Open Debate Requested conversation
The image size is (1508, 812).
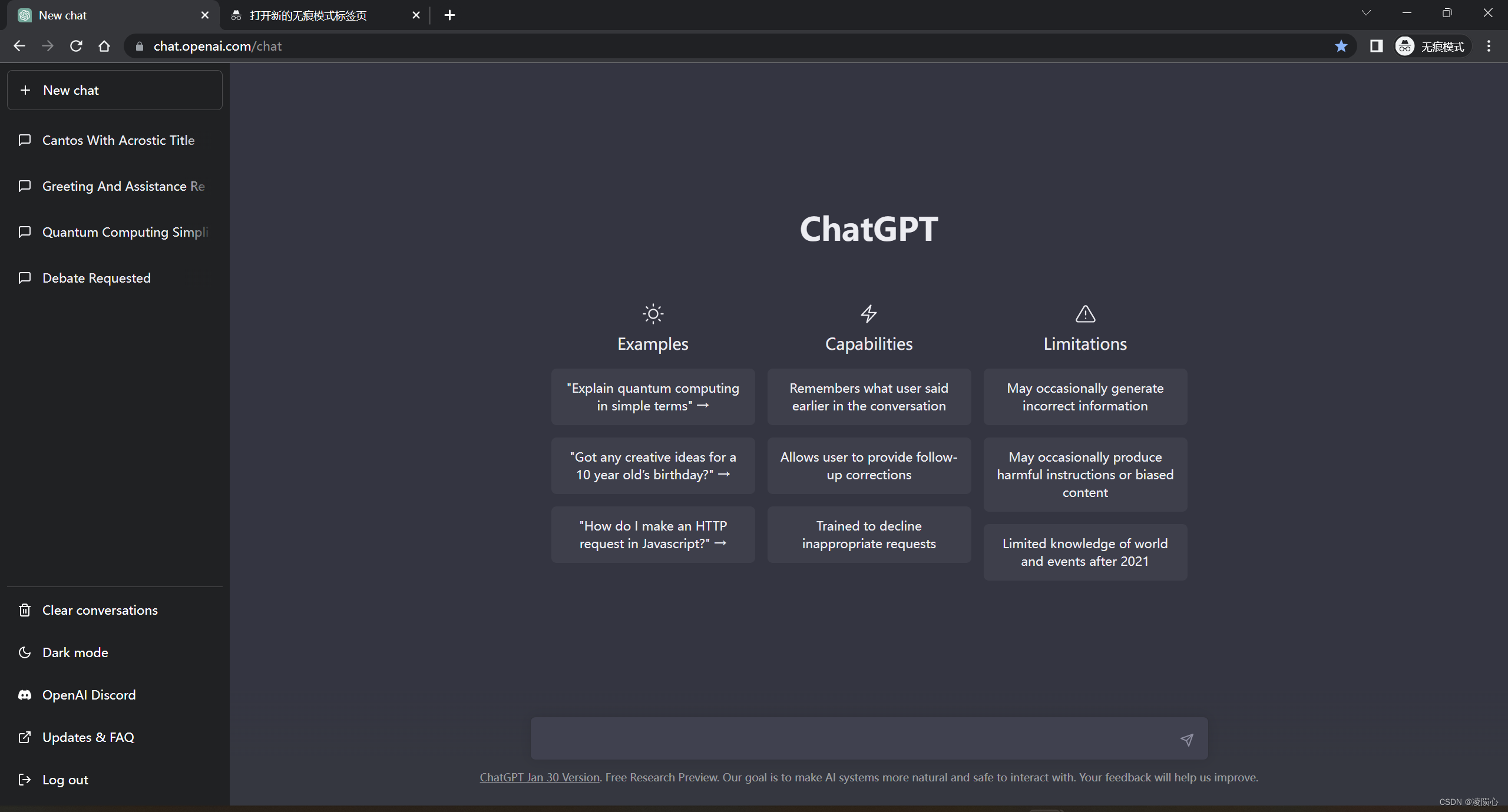click(115, 278)
